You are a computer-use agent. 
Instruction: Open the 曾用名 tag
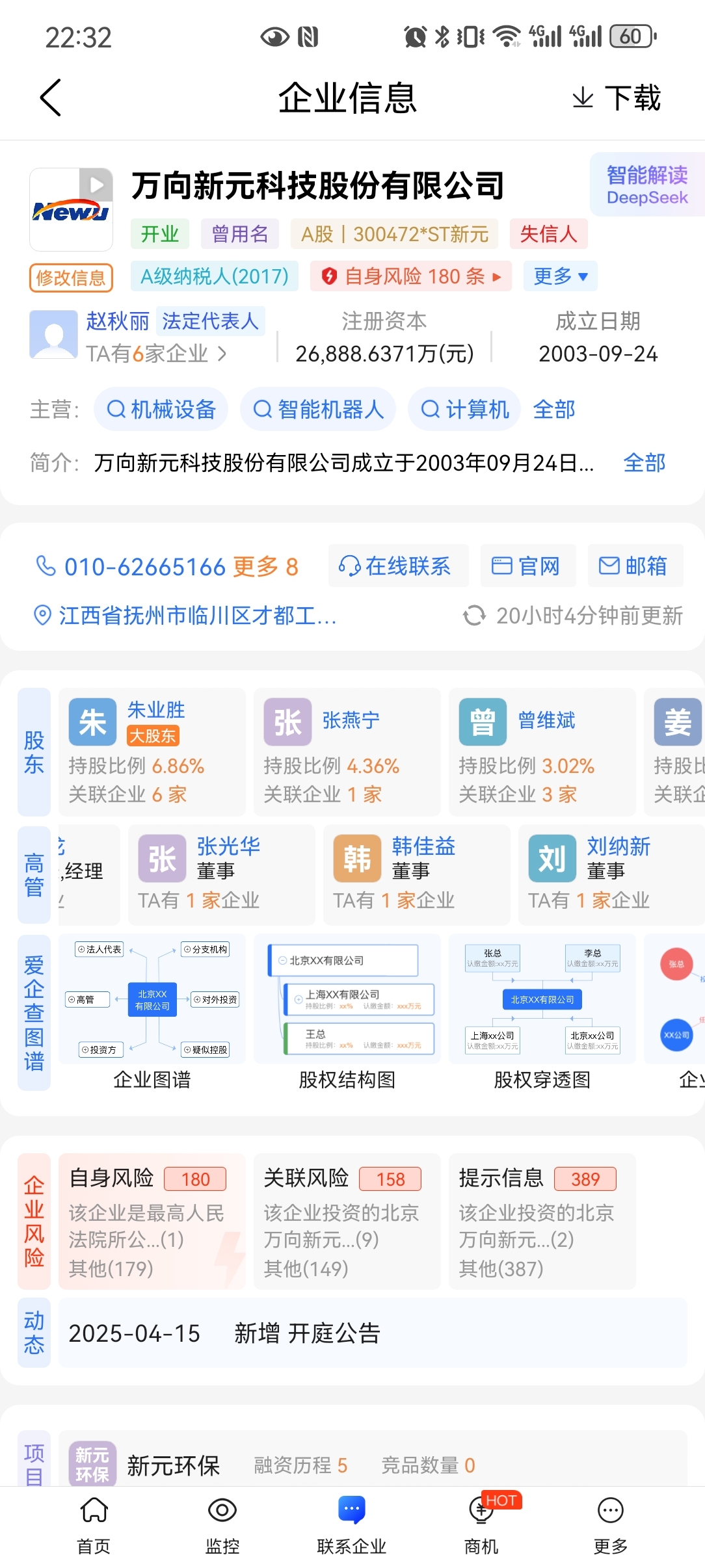pyautogui.click(x=240, y=233)
